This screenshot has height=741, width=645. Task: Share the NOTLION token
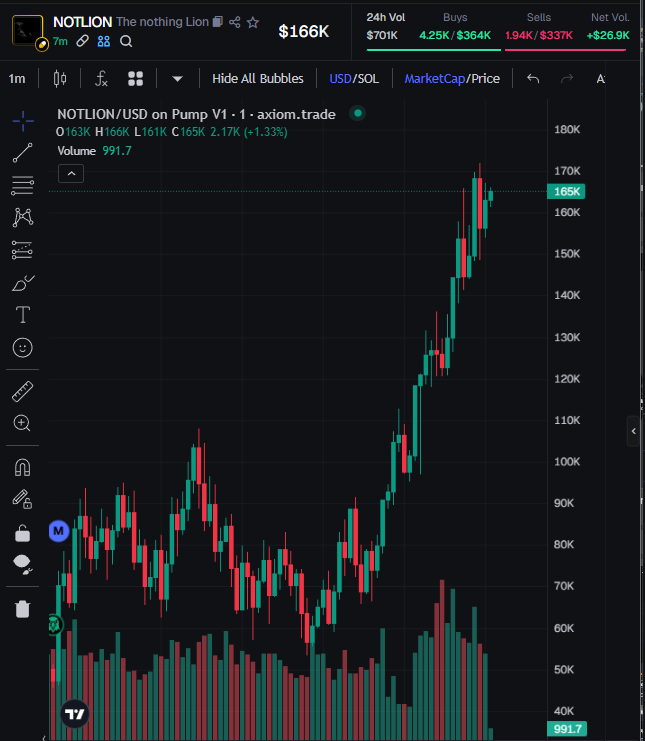pos(235,22)
